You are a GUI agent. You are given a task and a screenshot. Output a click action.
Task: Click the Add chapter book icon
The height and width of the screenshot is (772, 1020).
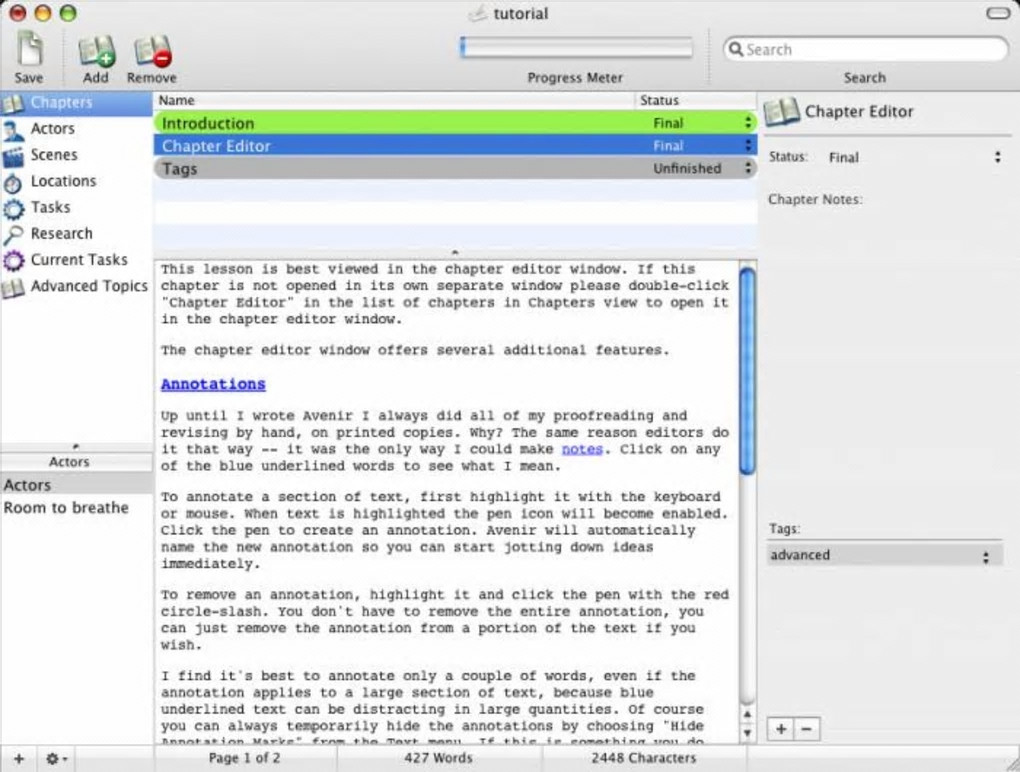tap(96, 51)
